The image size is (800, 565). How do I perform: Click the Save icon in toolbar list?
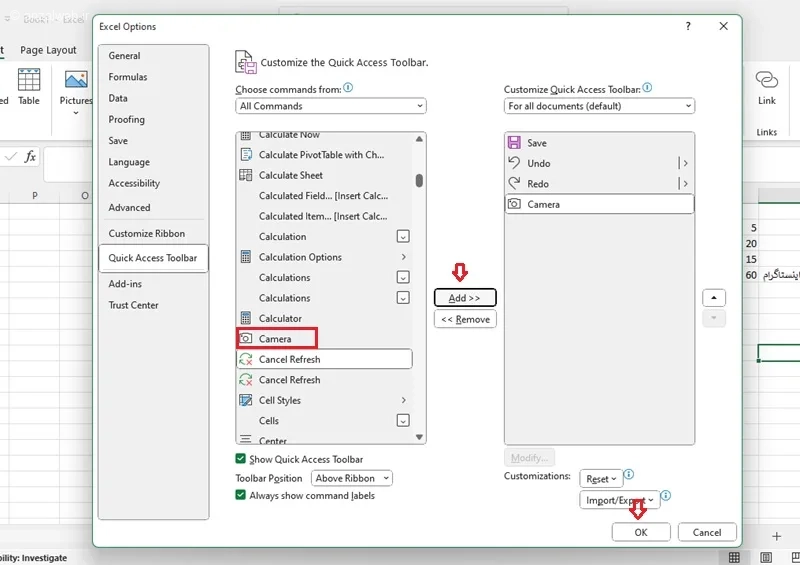514,143
